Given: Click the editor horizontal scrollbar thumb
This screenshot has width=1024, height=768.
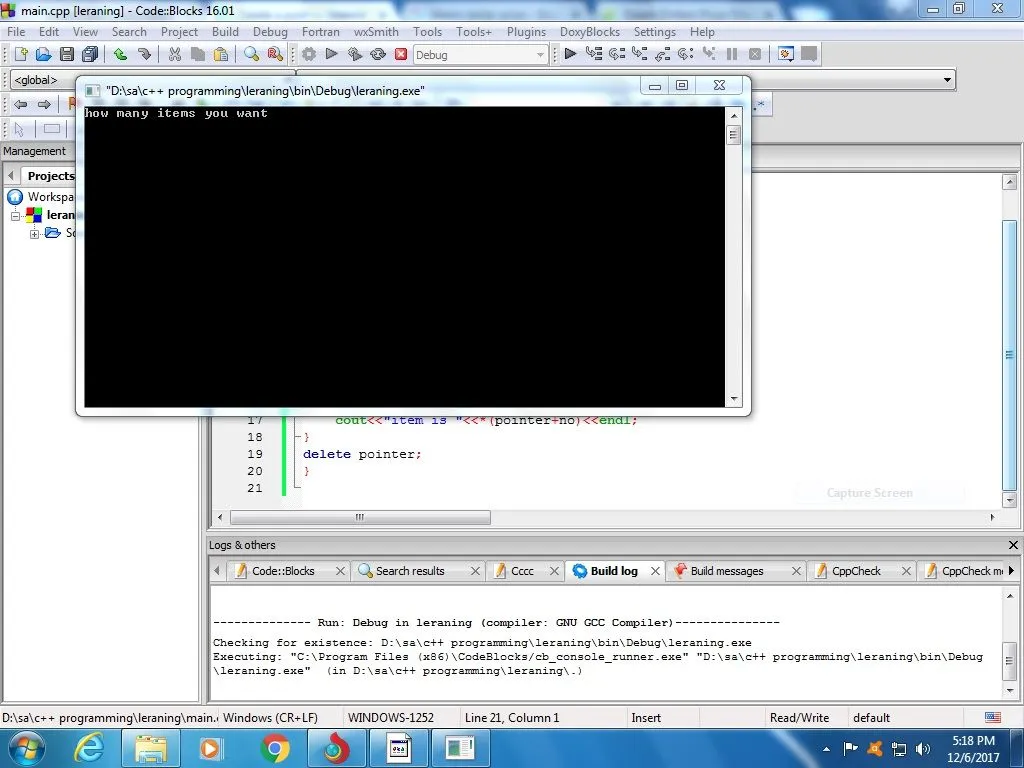Looking at the screenshot, I should coord(360,517).
